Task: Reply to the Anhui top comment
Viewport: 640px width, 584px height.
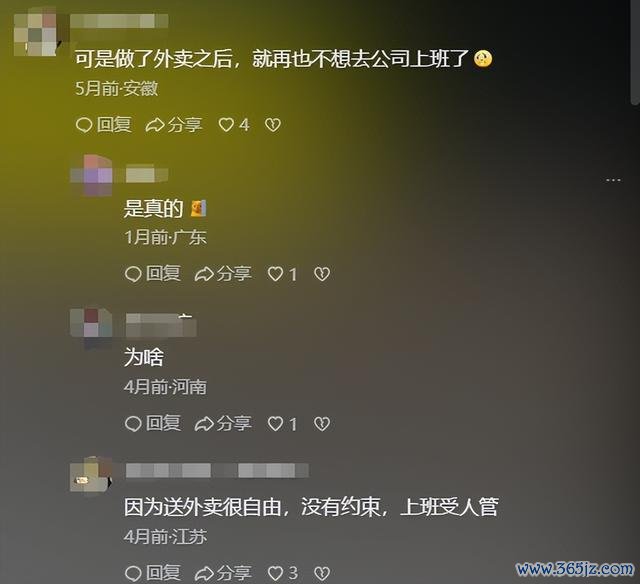Action: [x=104, y=125]
